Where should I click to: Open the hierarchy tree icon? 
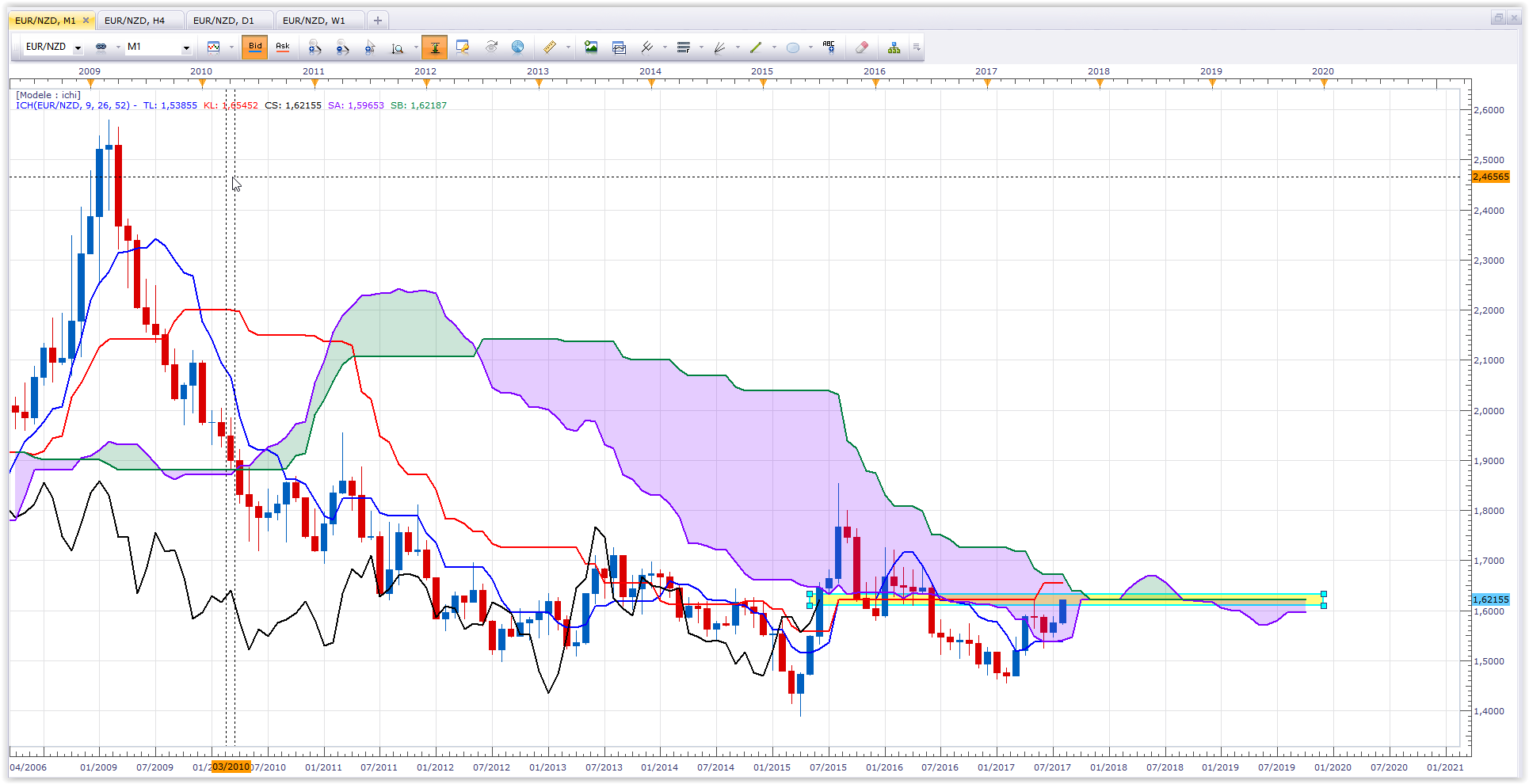click(894, 48)
